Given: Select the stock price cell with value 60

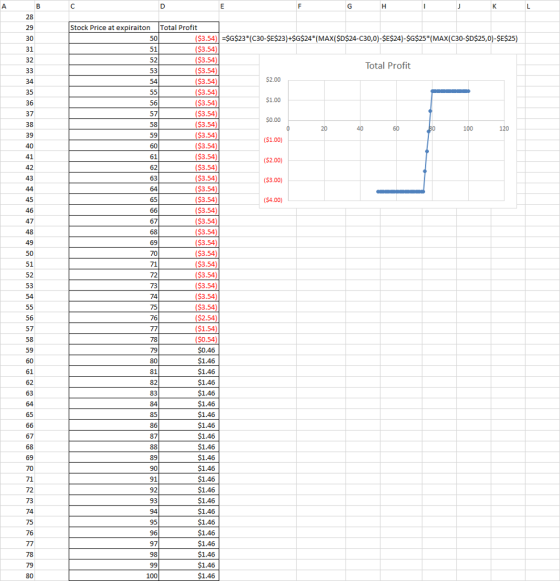Looking at the screenshot, I should coord(113,146).
